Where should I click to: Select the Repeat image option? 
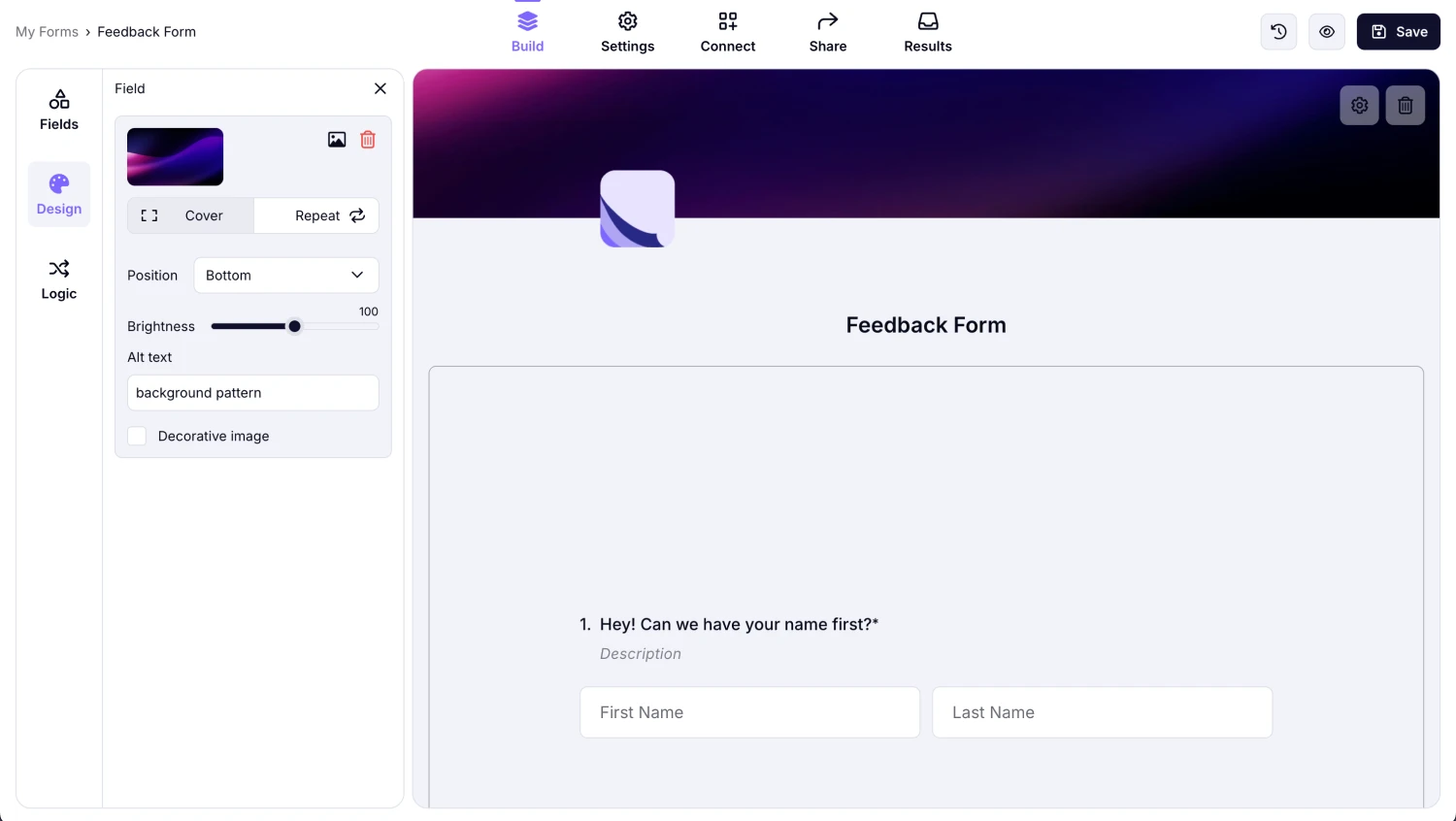point(316,215)
